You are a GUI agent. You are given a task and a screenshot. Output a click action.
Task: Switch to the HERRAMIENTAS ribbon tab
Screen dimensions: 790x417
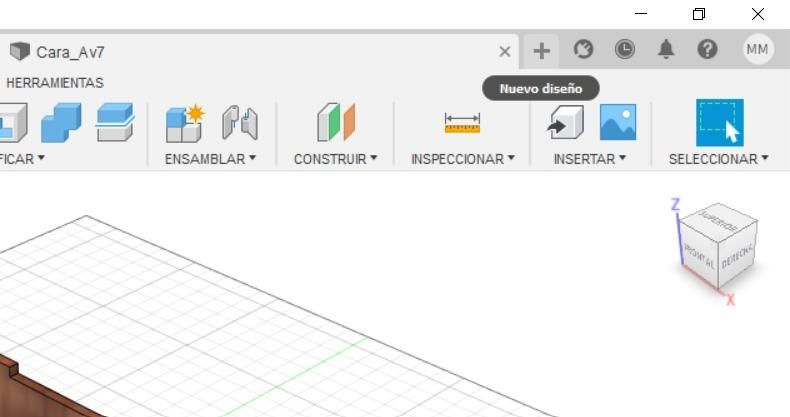coord(54,83)
